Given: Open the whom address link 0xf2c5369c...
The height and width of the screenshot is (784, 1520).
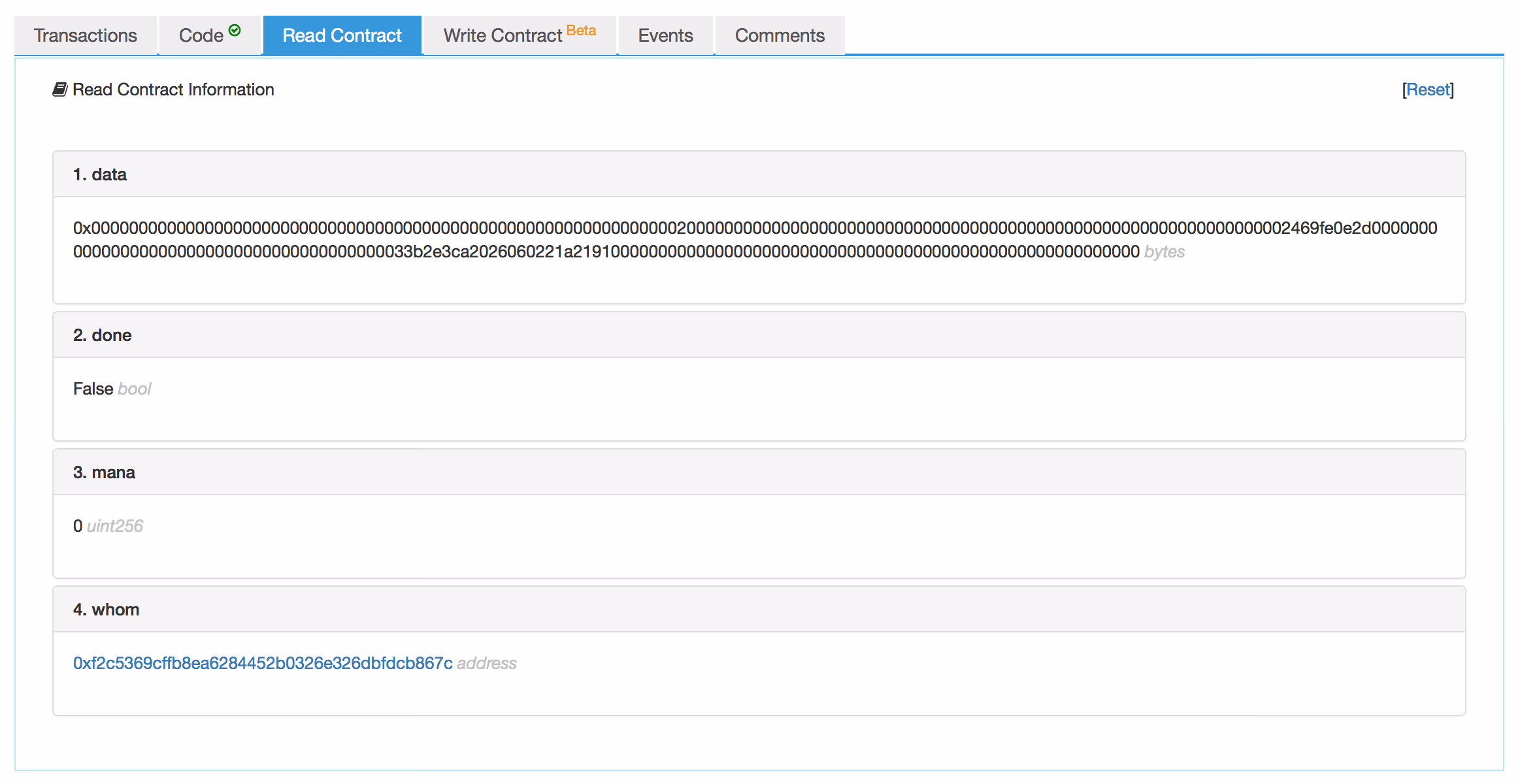Looking at the screenshot, I should (263, 663).
